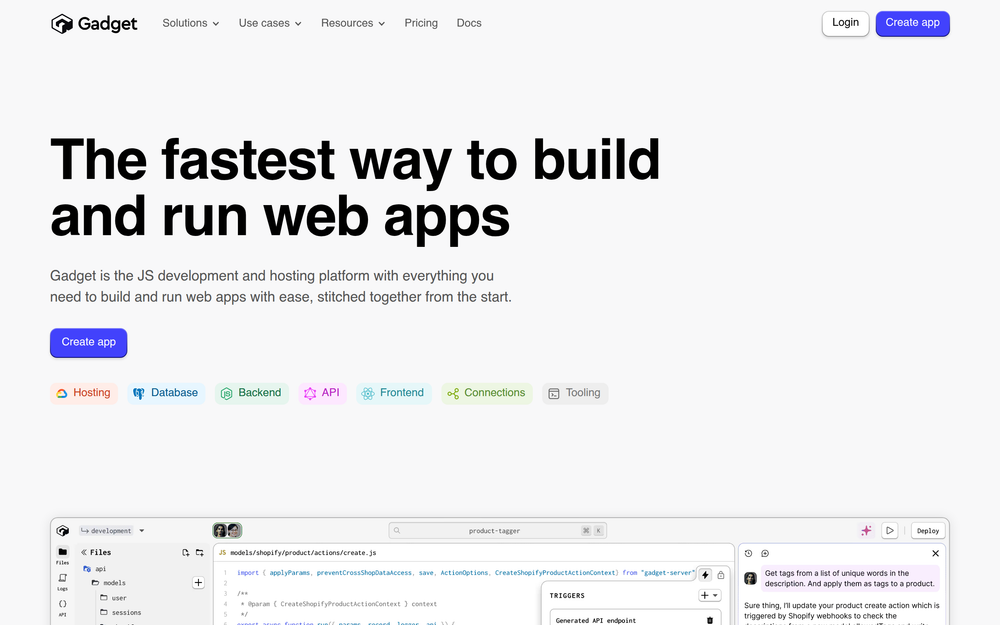Select the Frontend feature tab
The image size is (1000, 625).
pos(393,393)
